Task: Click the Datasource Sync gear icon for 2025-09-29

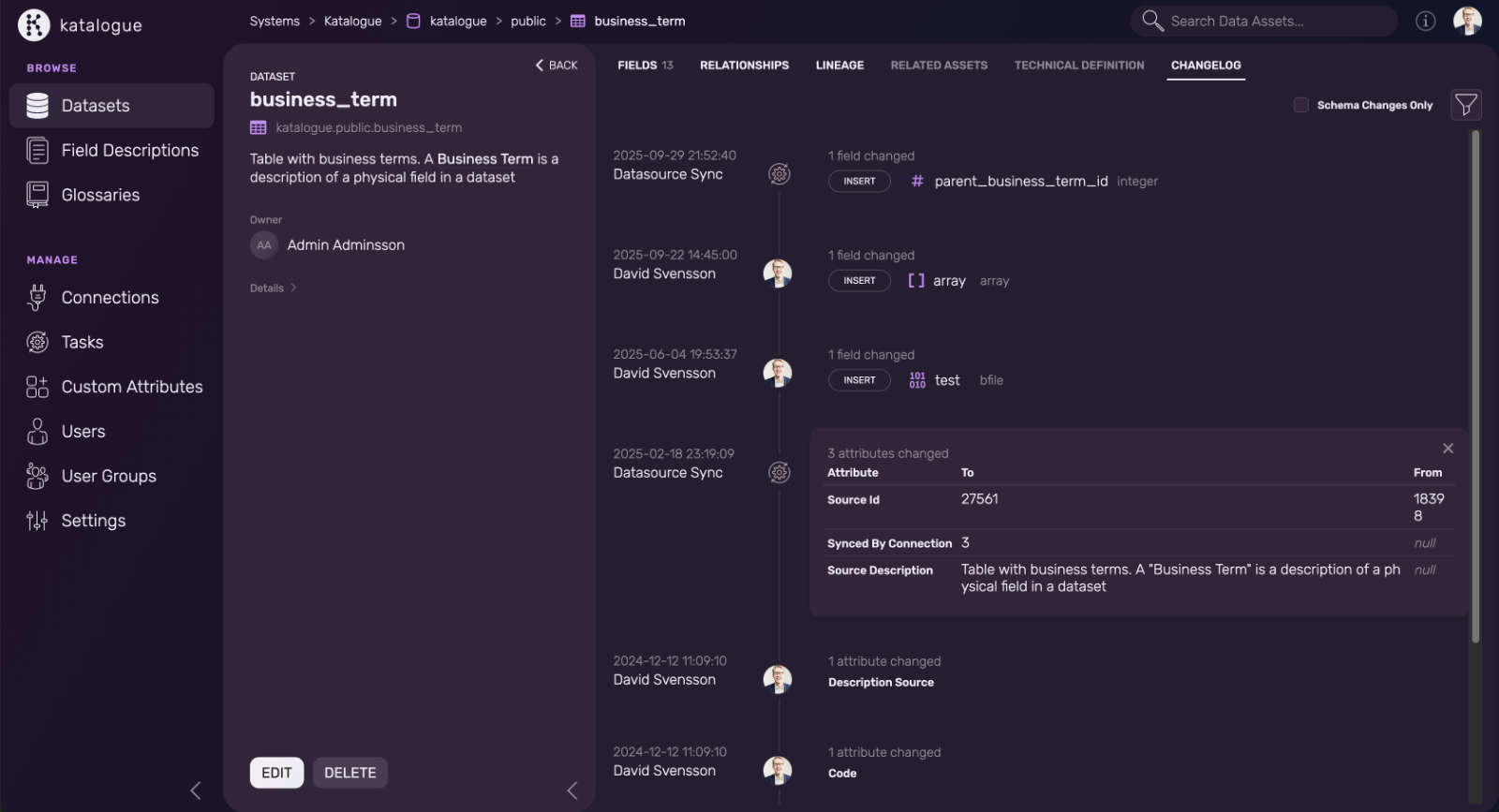Action: [x=779, y=173]
